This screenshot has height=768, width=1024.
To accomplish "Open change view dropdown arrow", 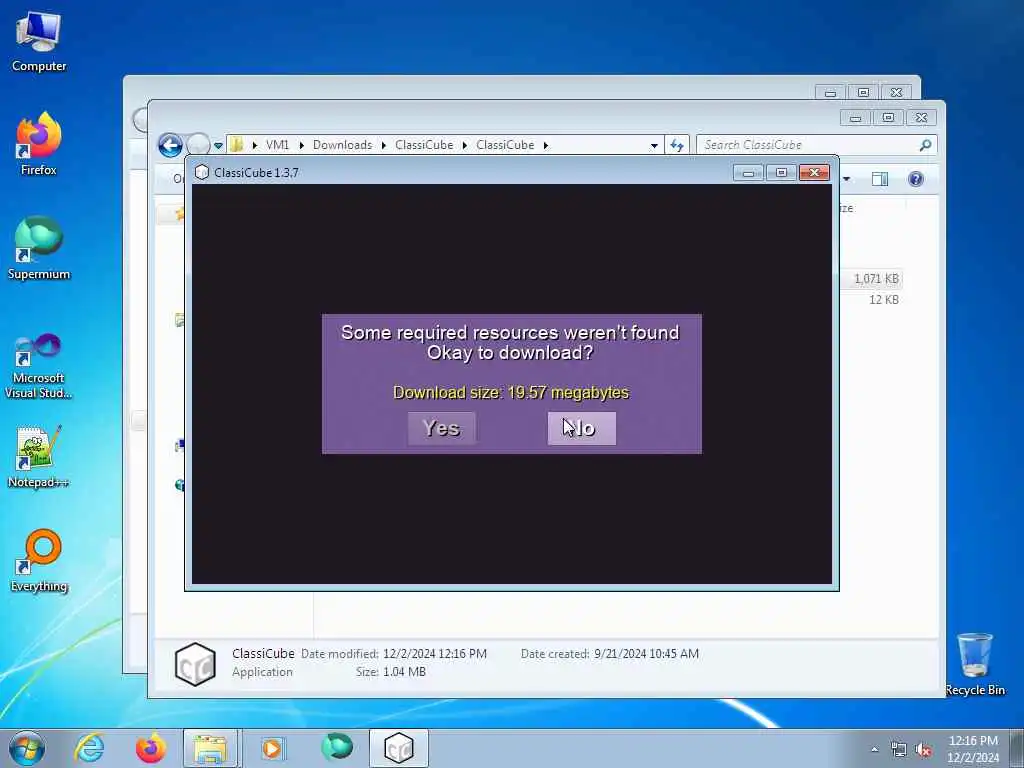I will (846, 179).
